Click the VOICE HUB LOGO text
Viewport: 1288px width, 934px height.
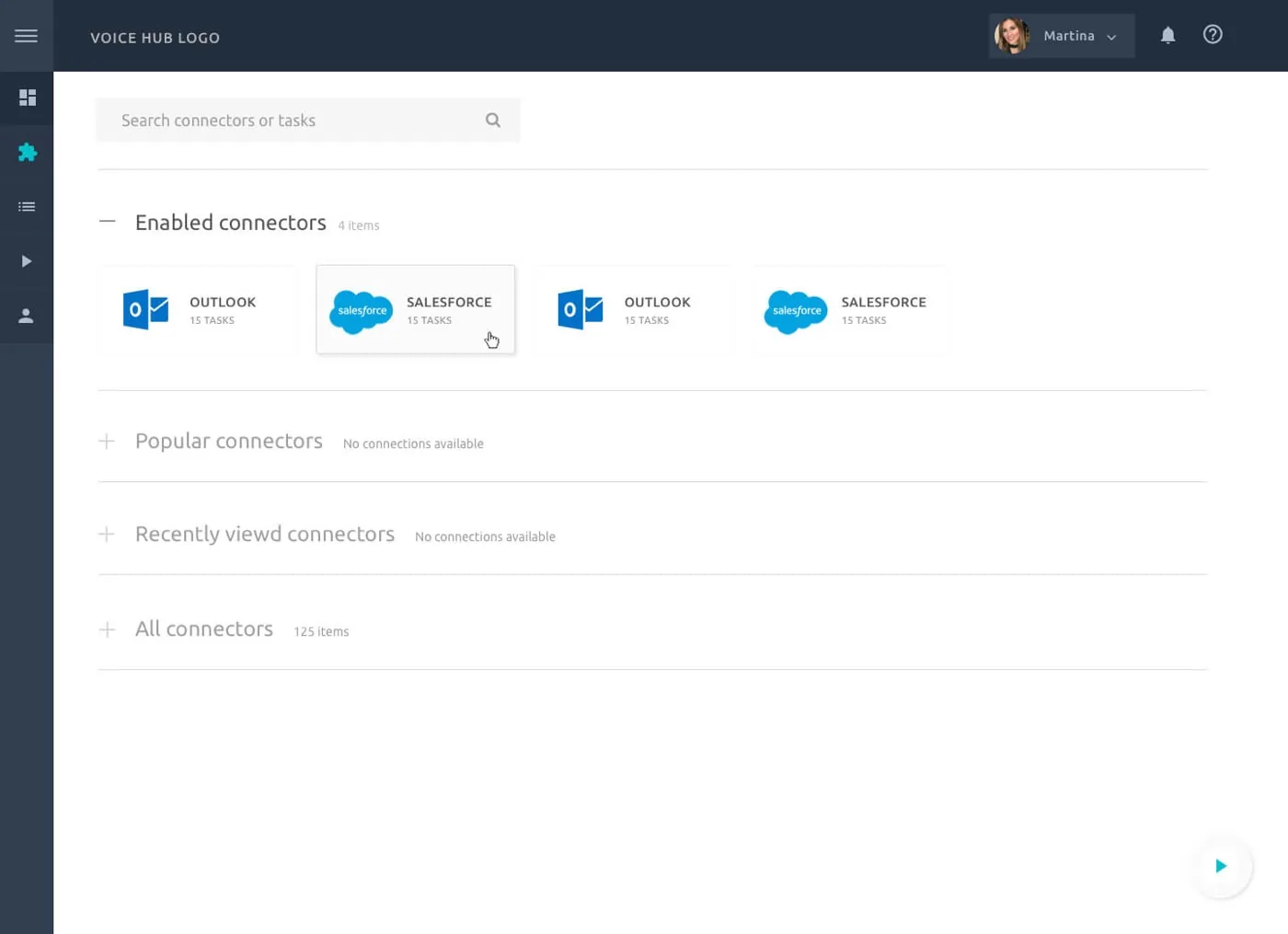(155, 38)
